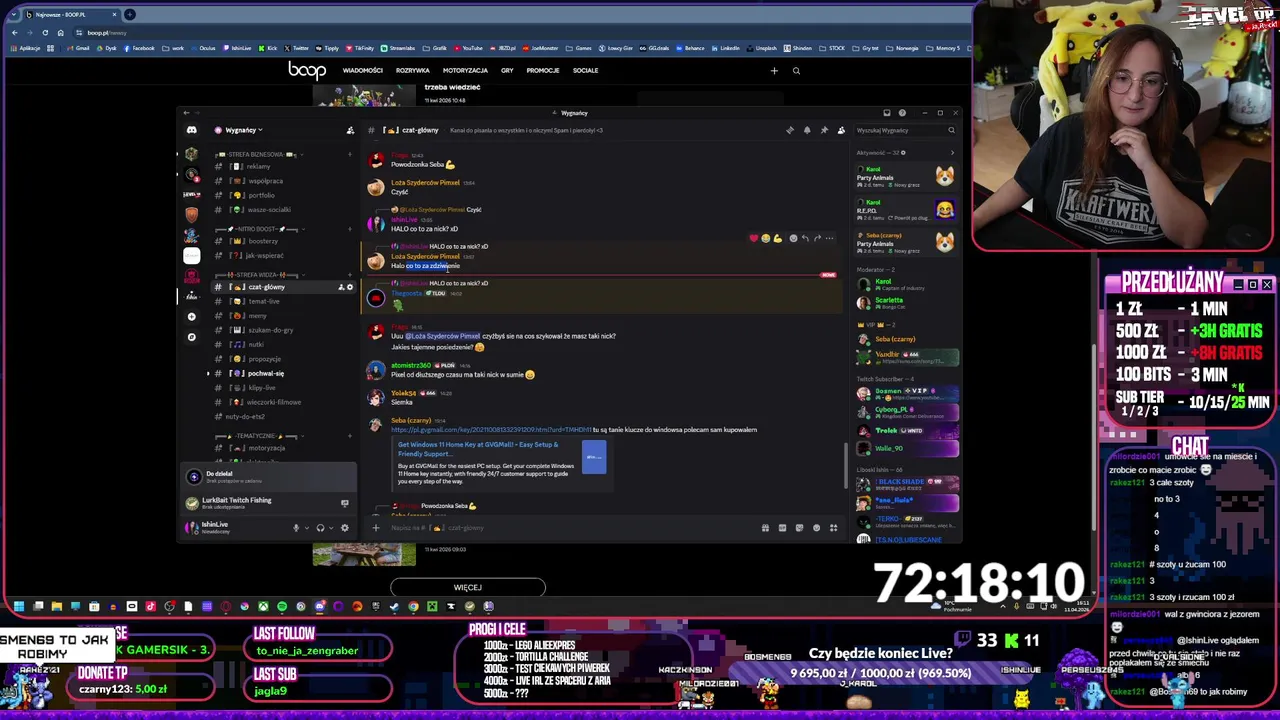
Task: Open MOTORYZACJA menu on boop site
Action: (465, 71)
